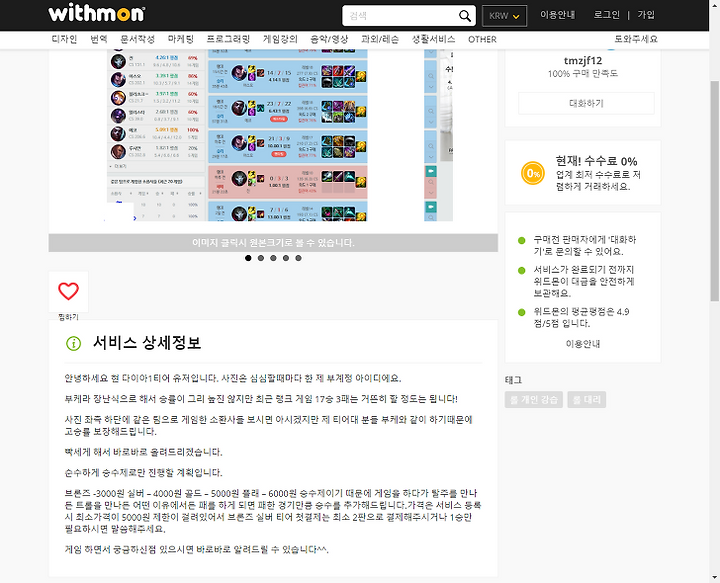Select the fourth carousel dot
The height and width of the screenshot is (583, 720).
[x=286, y=258]
